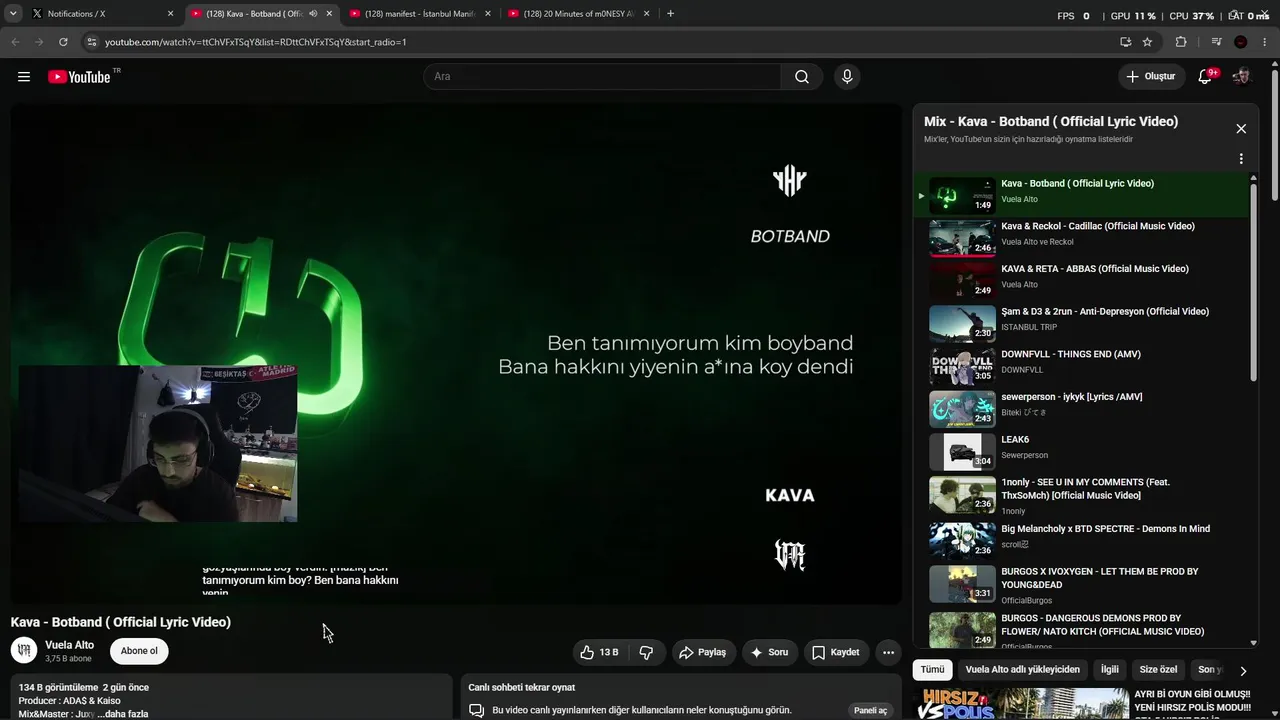Close the Notifications / X tab
Image resolution: width=1280 pixels, height=720 pixels.
[170, 14]
